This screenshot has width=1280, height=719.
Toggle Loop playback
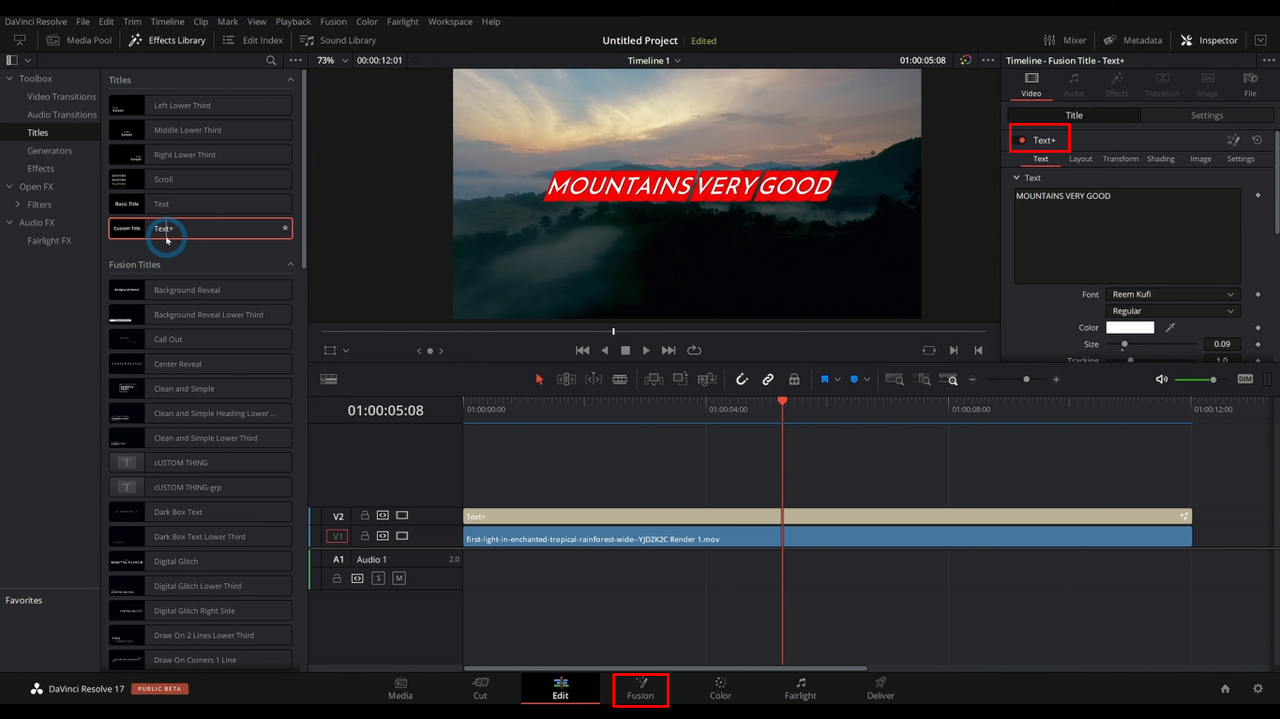[694, 350]
